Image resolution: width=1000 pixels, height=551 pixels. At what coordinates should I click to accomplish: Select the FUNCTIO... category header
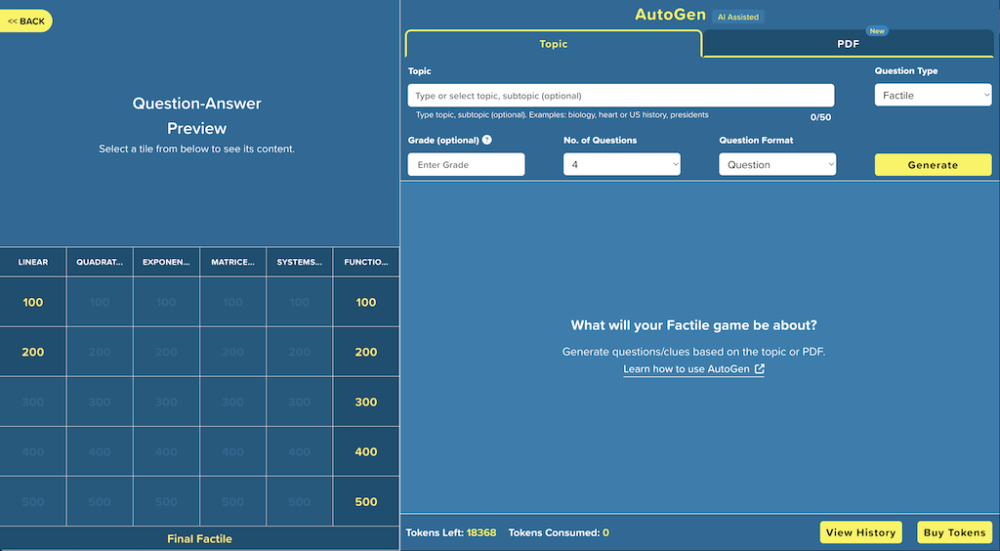click(x=366, y=262)
